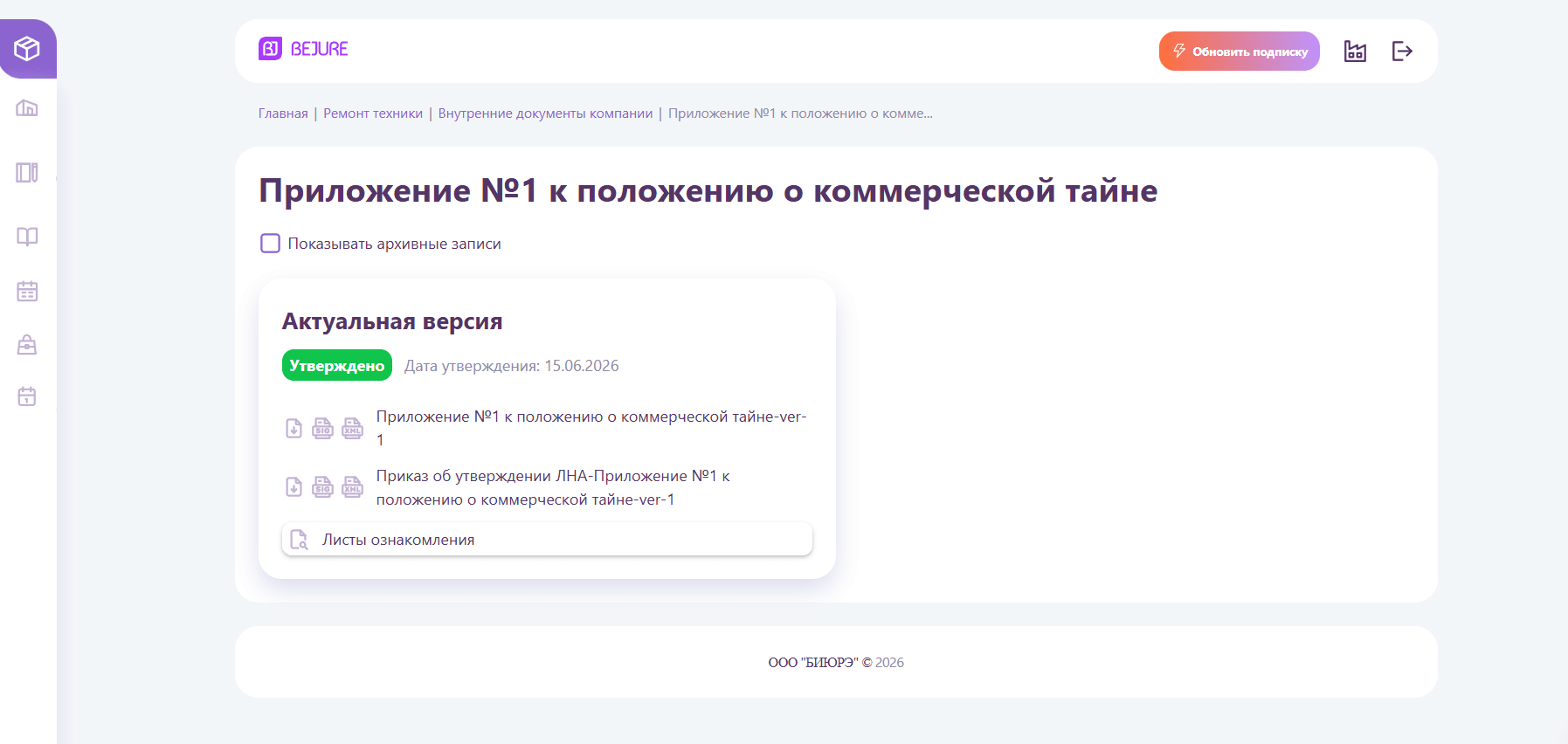Screen dimensions: 1568x744
Task: Click footer text 'ООО "БИЮРЭ" © 2026'
Action: (836, 663)
